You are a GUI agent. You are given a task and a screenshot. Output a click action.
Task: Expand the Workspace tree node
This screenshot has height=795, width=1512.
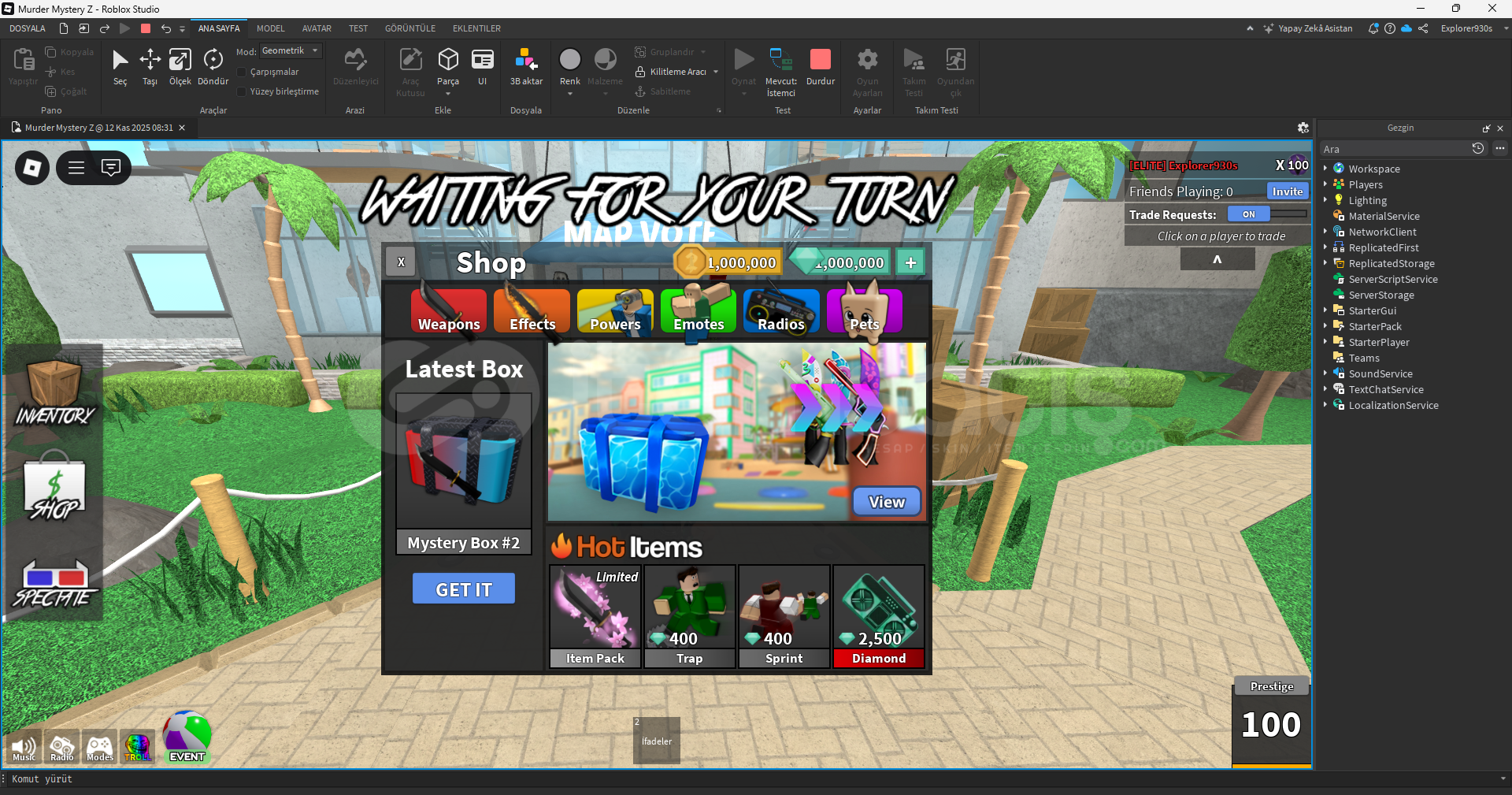[x=1325, y=169]
